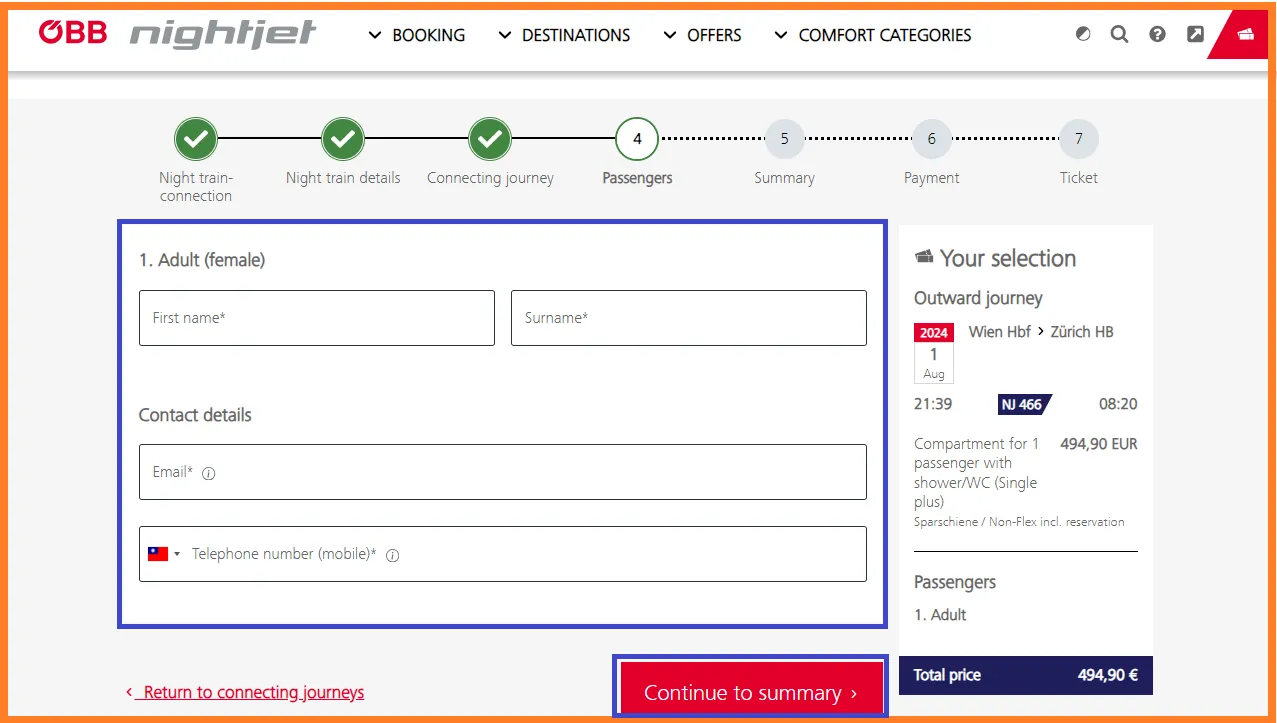Select step 5 Summary in the progress bar
Viewport: 1277px width, 723px height.
coord(784,139)
